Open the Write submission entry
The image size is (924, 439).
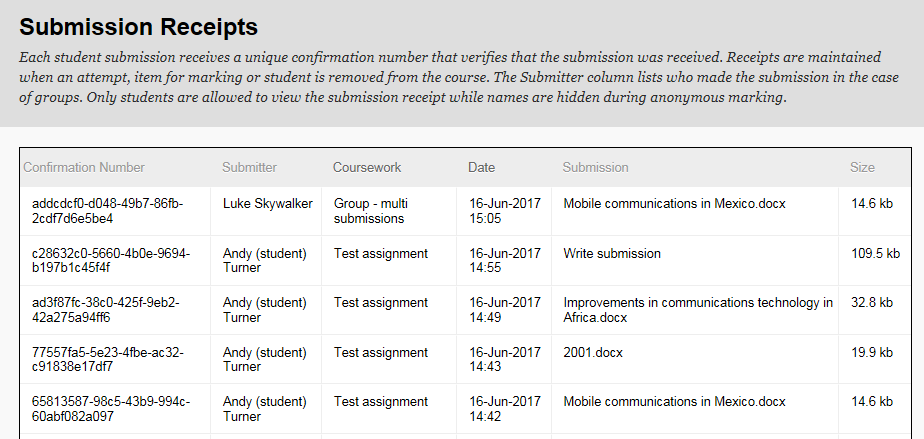[612, 254]
